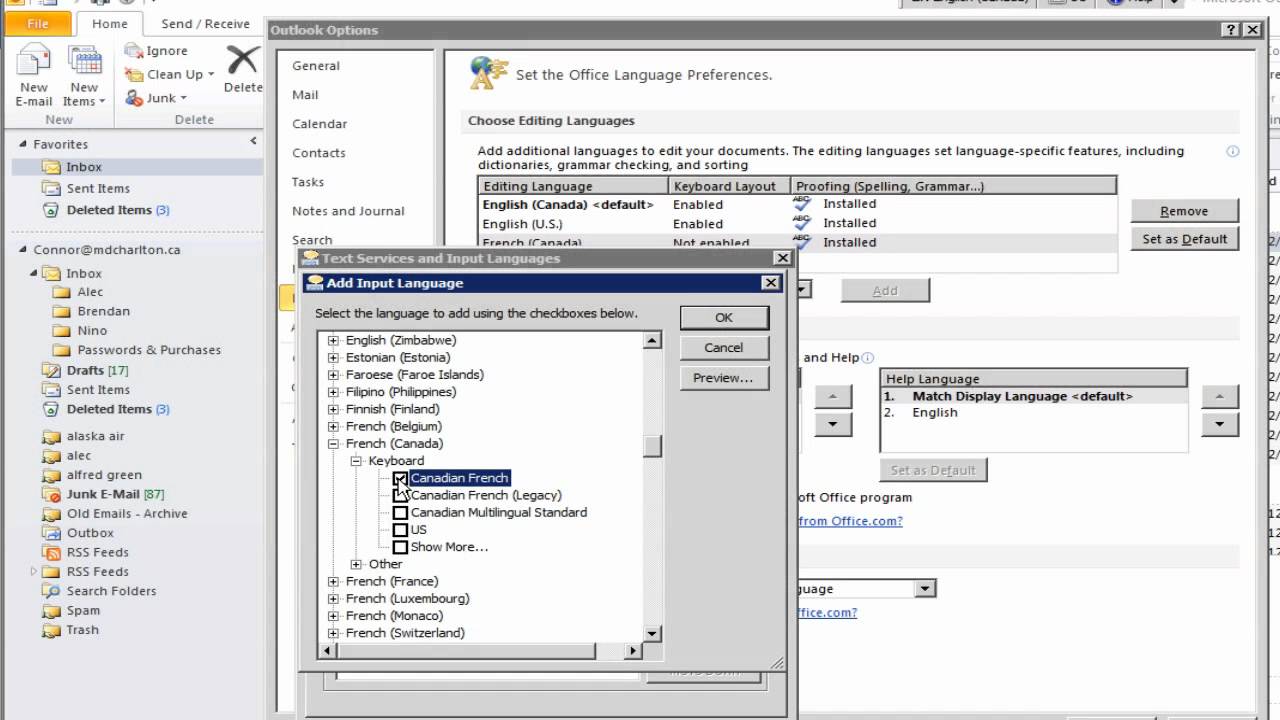This screenshot has height=720, width=1280.
Task: Click the Outlook Options help question icon
Action: (x=1232, y=30)
